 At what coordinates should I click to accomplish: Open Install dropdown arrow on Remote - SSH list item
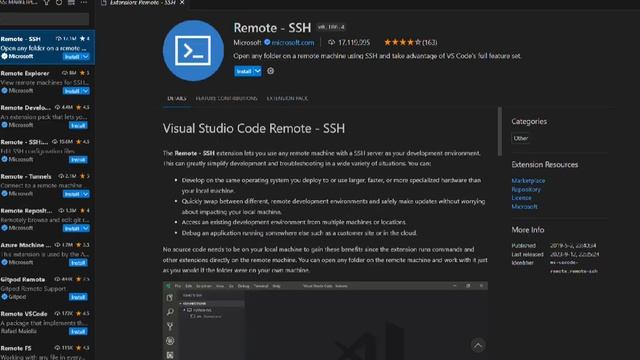[x=85, y=57]
